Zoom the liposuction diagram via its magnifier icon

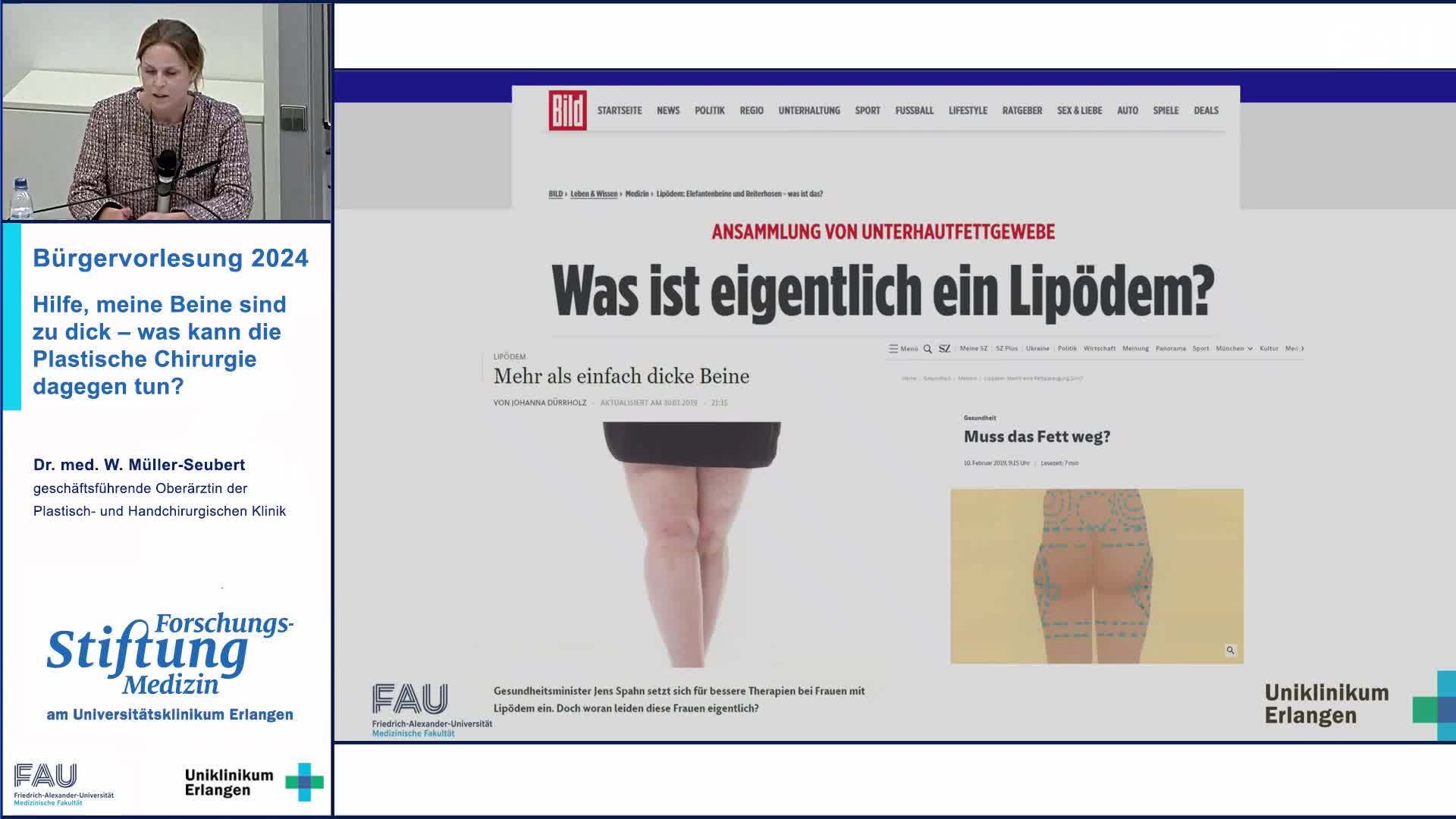(1228, 650)
